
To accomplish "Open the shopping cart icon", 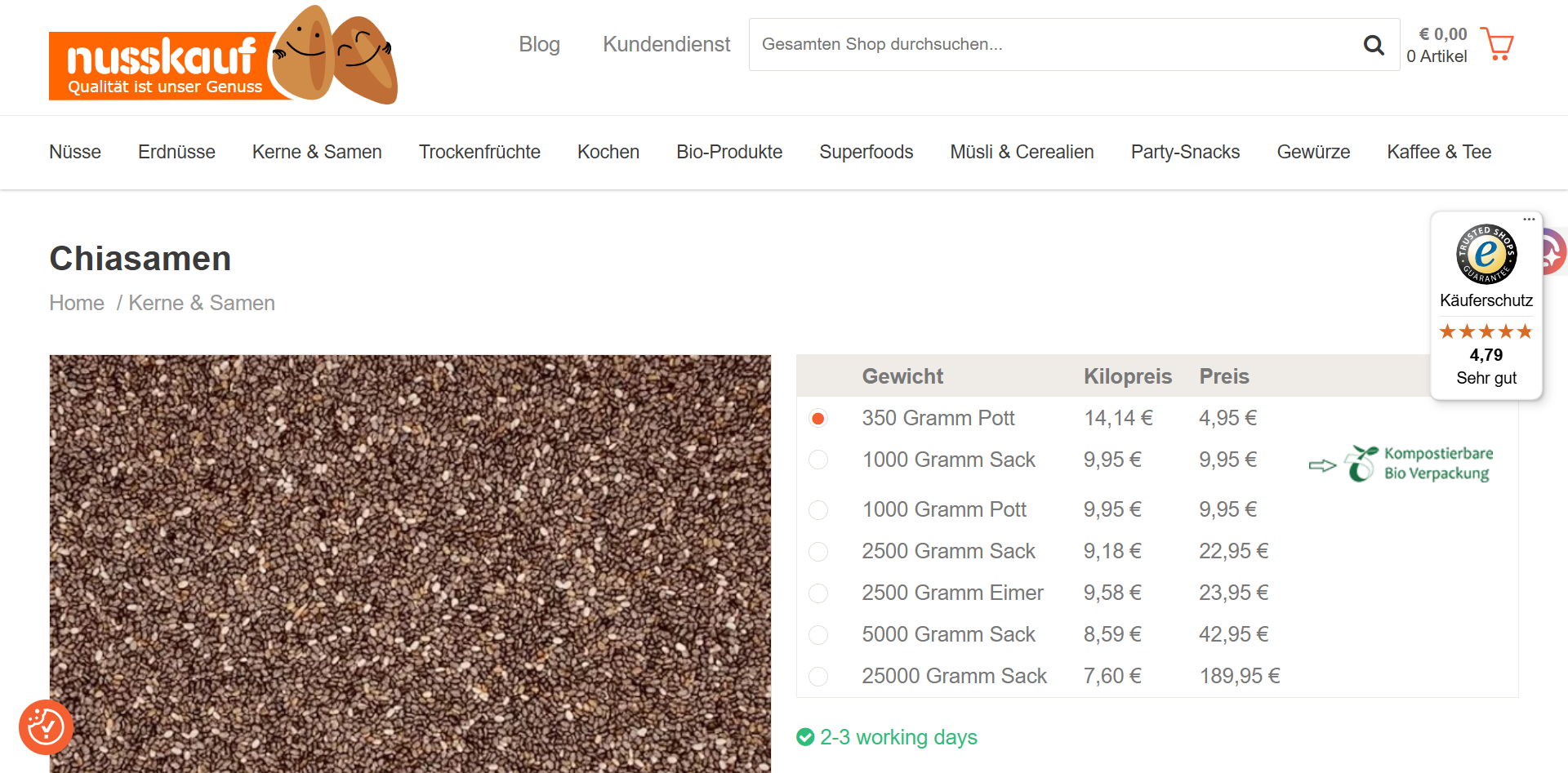I will click(1497, 44).
